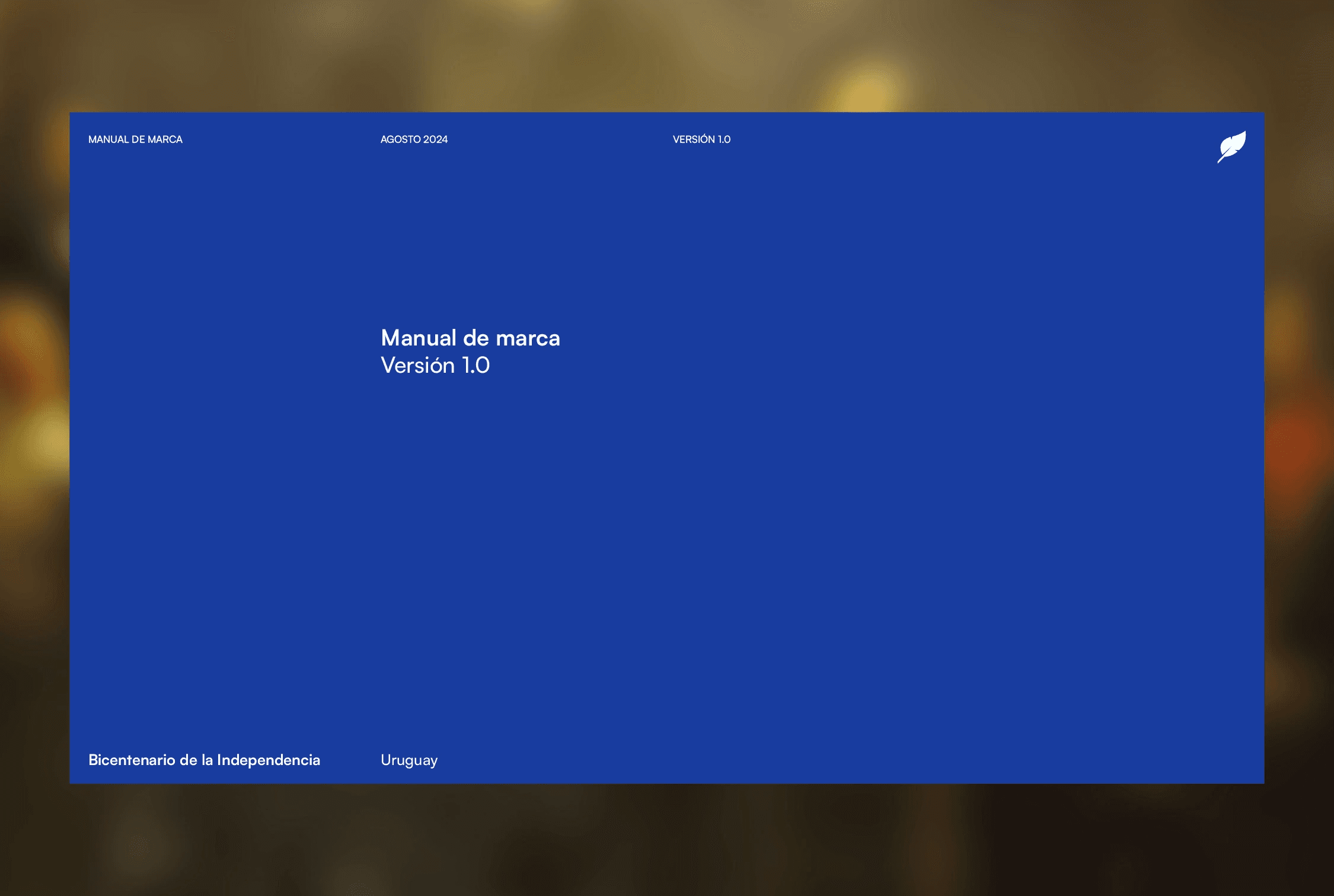The height and width of the screenshot is (896, 1334).
Task: Click the word 'AGOSTO' in the header
Action: point(401,139)
